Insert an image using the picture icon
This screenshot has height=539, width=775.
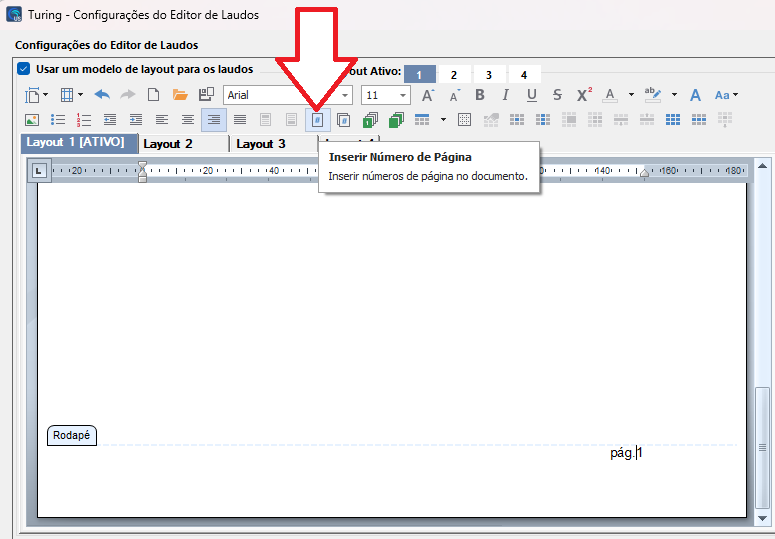[x=31, y=120]
